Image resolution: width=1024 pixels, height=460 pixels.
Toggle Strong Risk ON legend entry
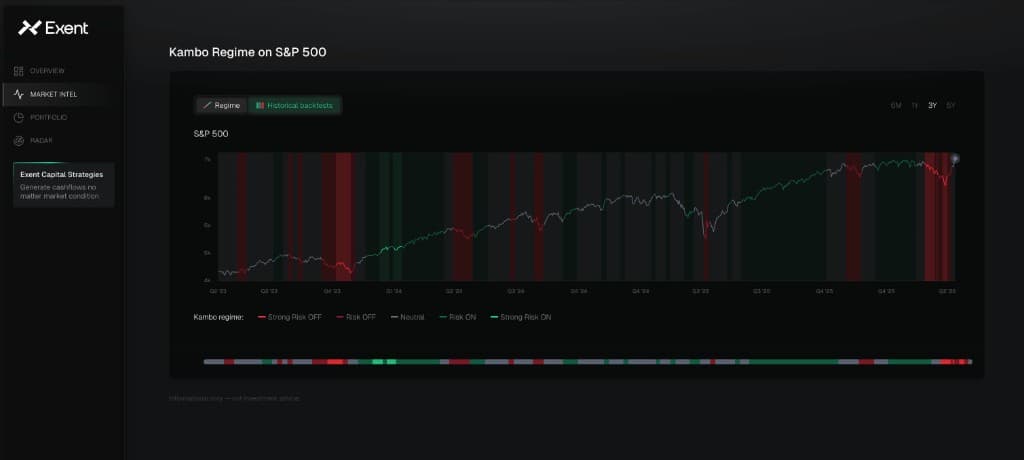[520, 317]
